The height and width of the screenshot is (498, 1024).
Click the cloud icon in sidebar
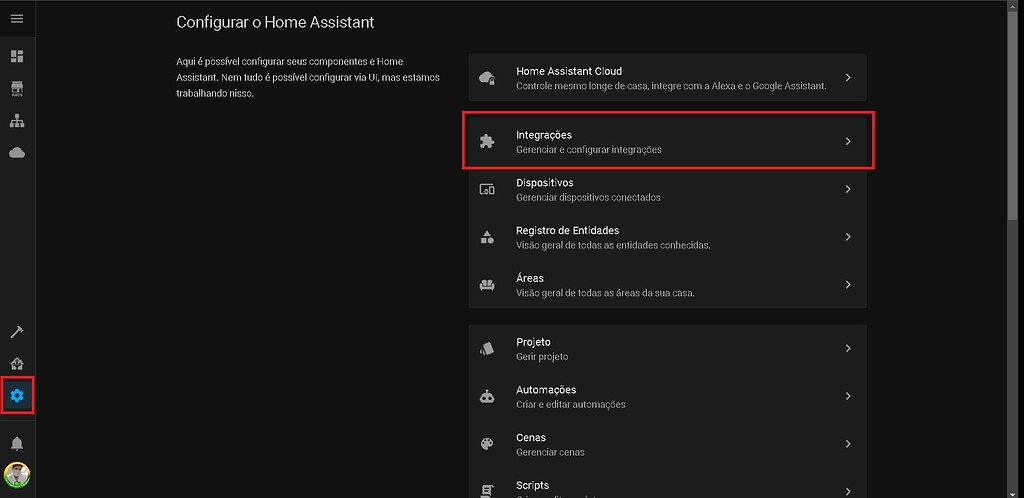coord(17,153)
